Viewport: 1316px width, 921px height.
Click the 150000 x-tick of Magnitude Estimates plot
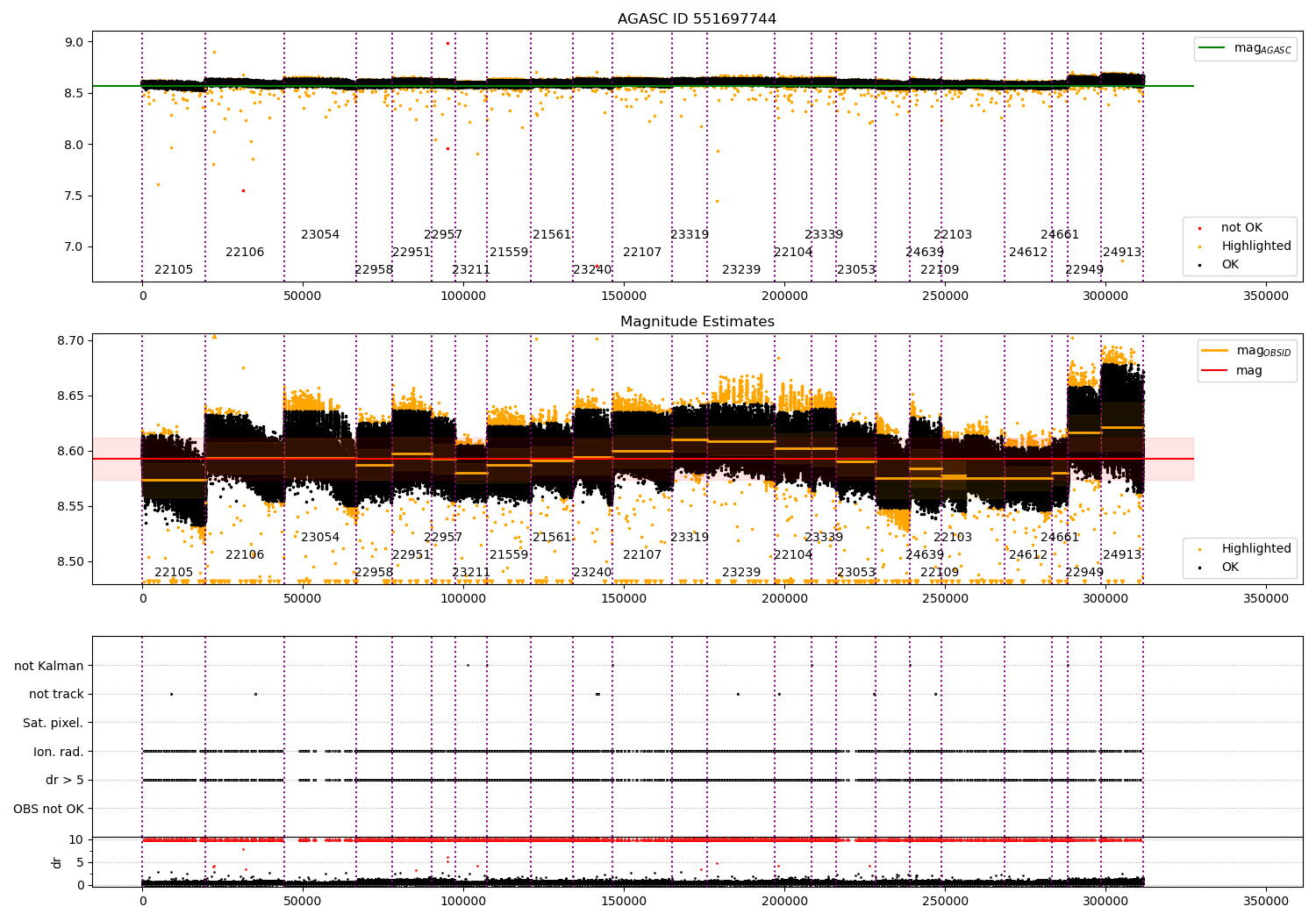pos(624,599)
